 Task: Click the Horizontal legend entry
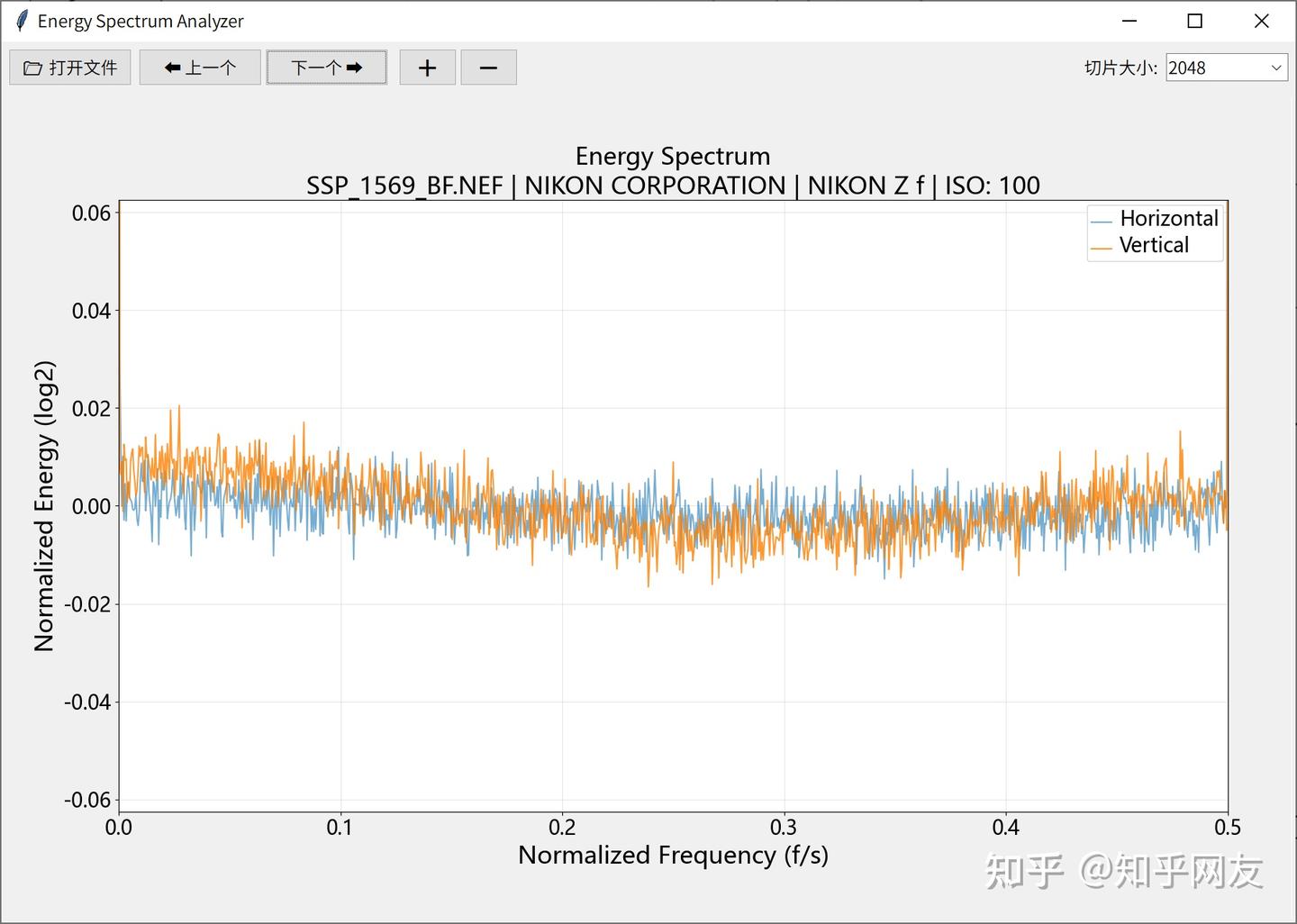(x=1155, y=219)
